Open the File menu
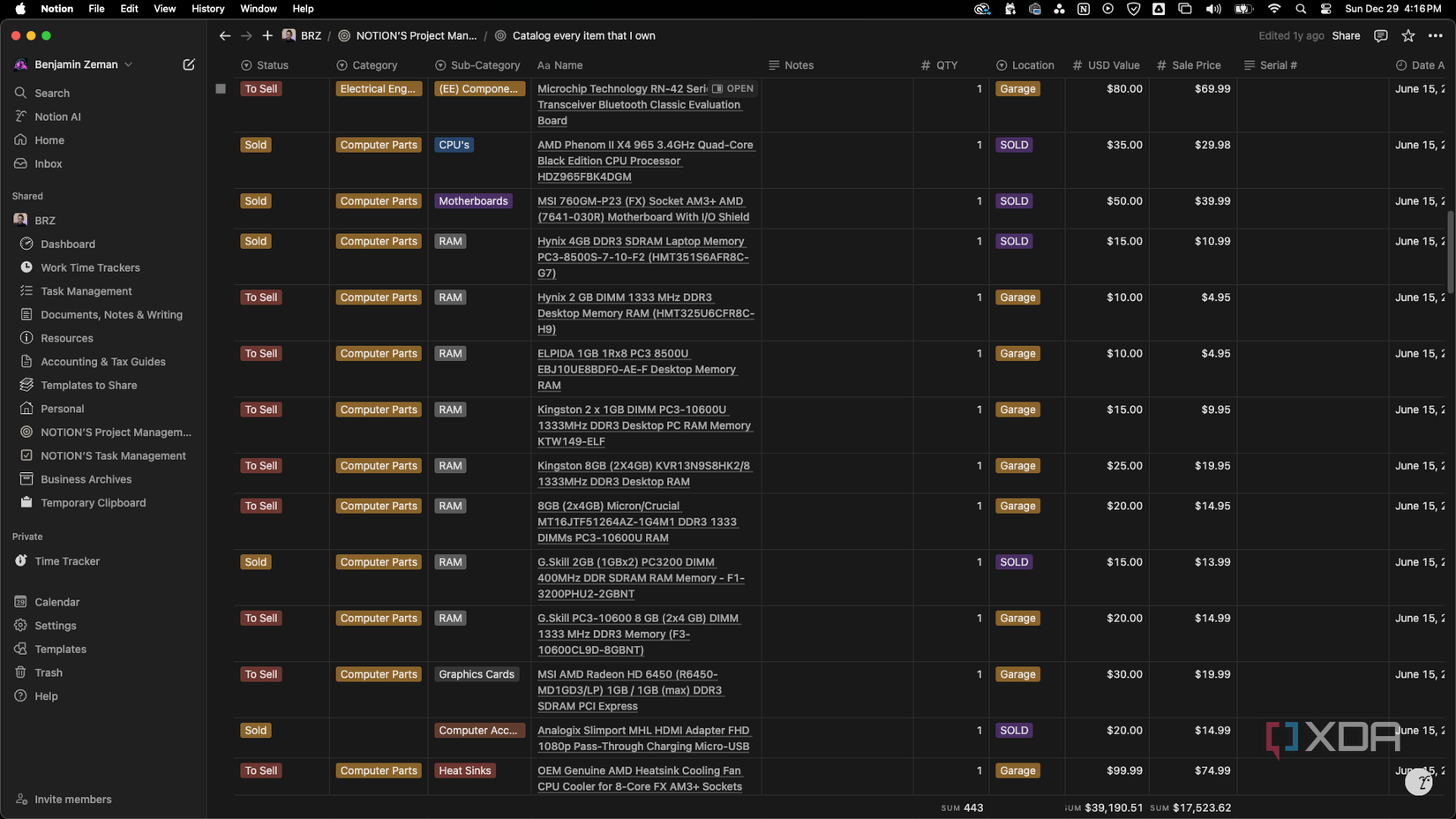1456x819 pixels. coord(96,9)
